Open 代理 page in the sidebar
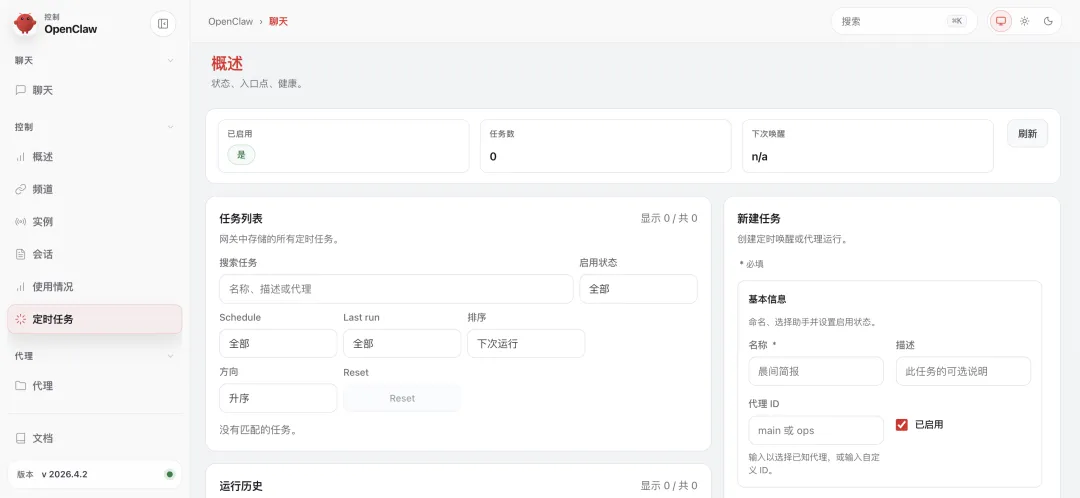 click(95, 386)
